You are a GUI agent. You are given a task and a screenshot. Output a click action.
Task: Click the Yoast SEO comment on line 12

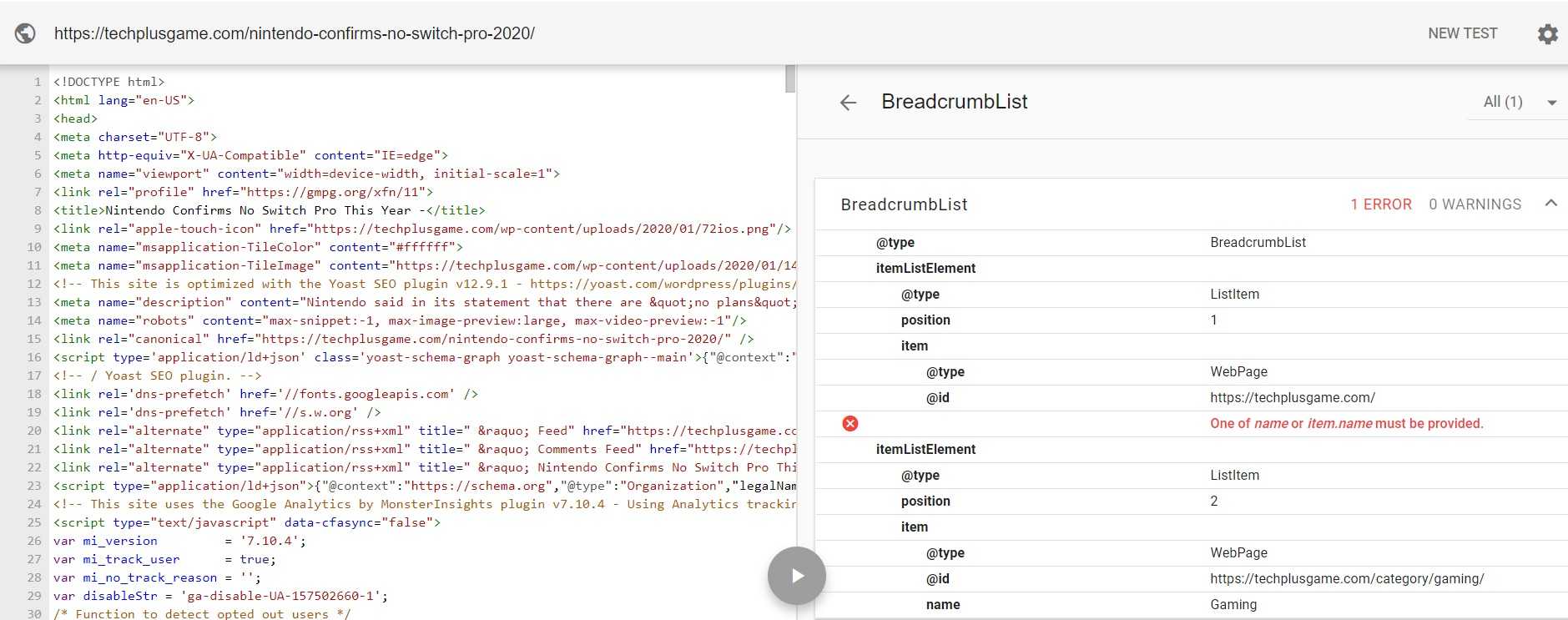click(425, 284)
